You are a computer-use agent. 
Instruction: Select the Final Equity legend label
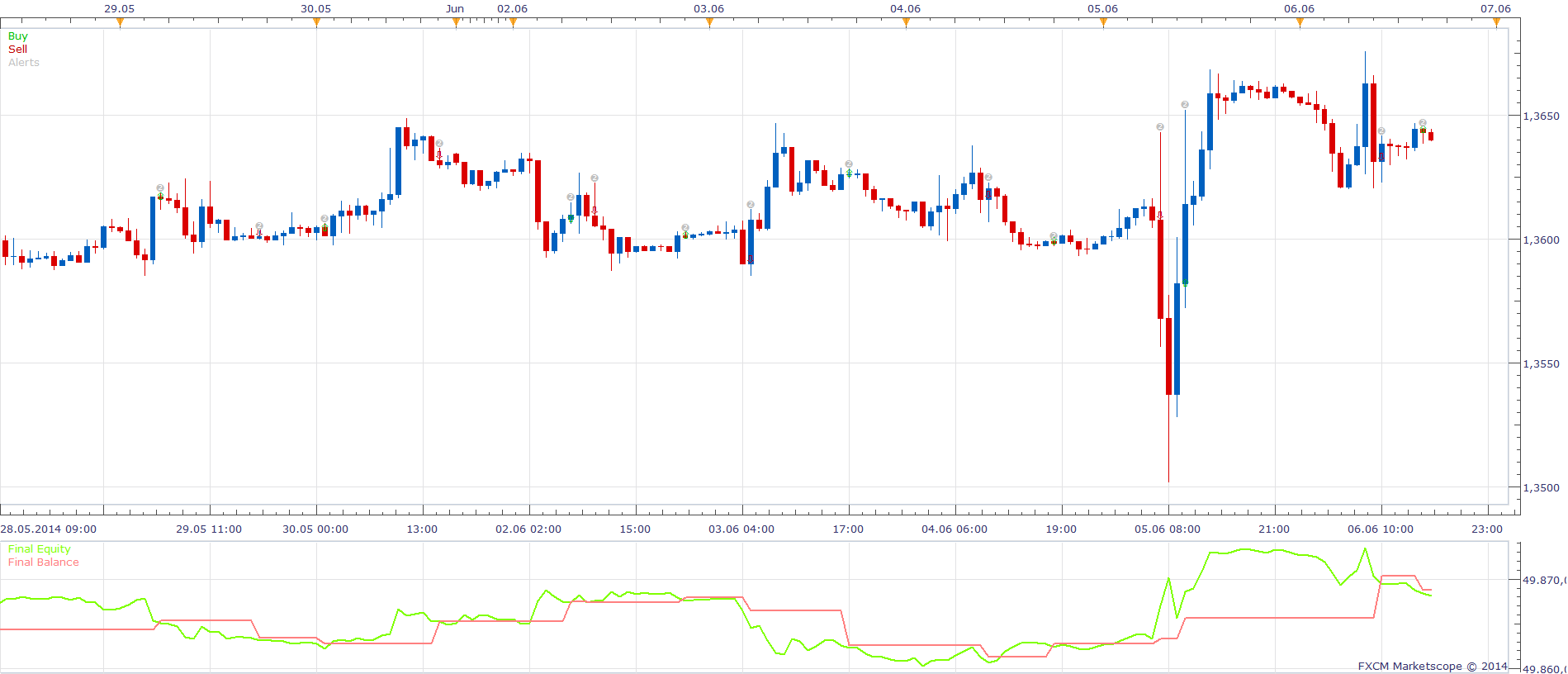(x=40, y=549)
